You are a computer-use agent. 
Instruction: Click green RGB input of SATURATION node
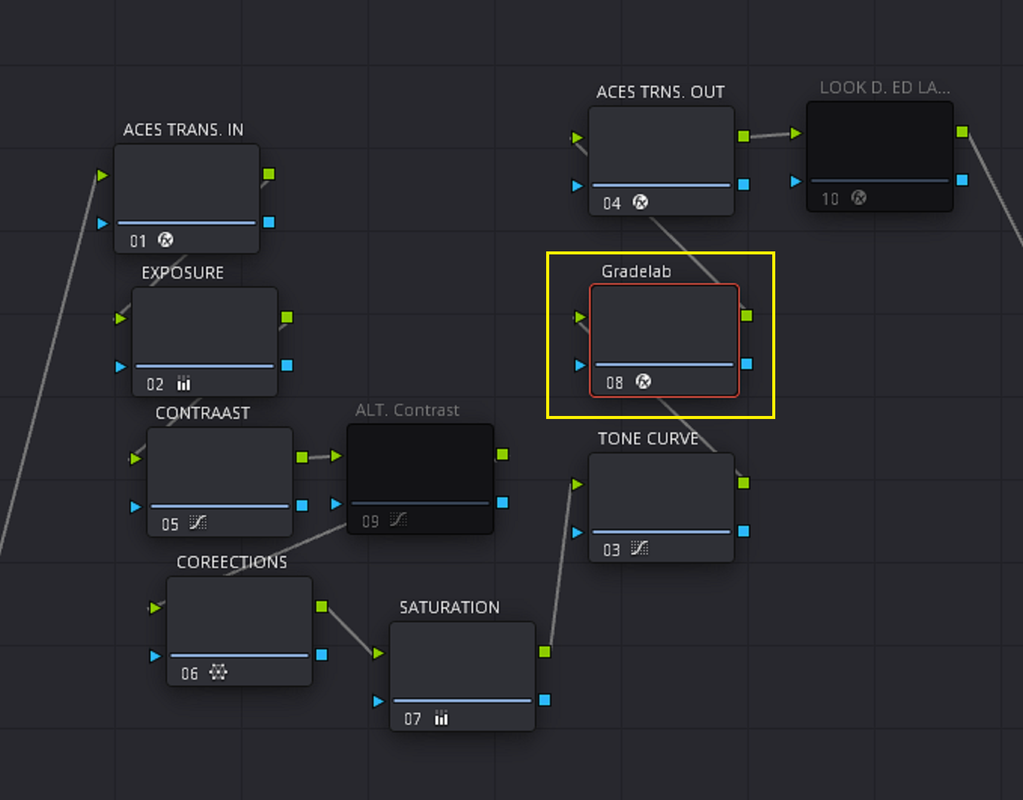pyautogui.click(x=378, y=653)
